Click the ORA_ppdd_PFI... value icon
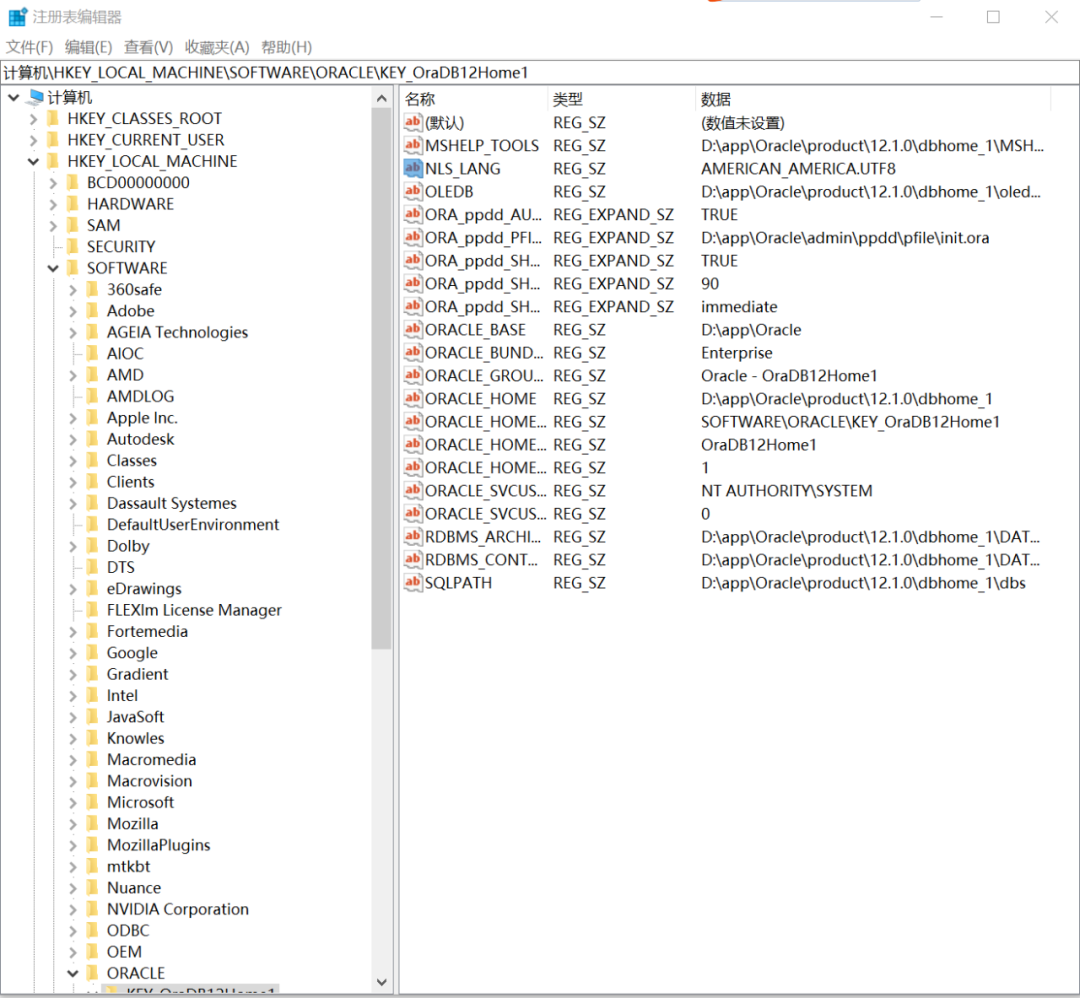Image resolution: width=1080 pixels, height=998 pixels. [413, 237]
